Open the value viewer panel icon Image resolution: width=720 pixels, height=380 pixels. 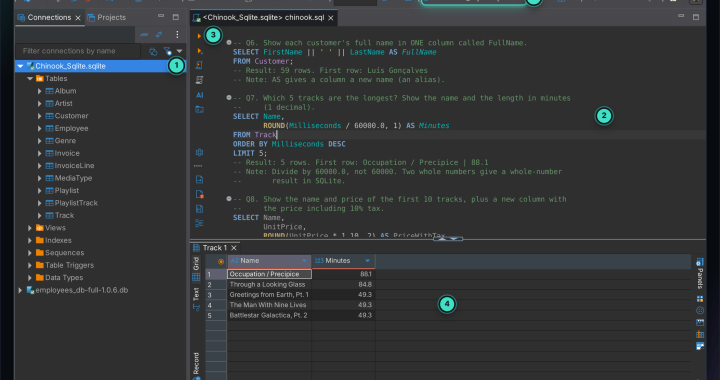click(x=700, y=299)
